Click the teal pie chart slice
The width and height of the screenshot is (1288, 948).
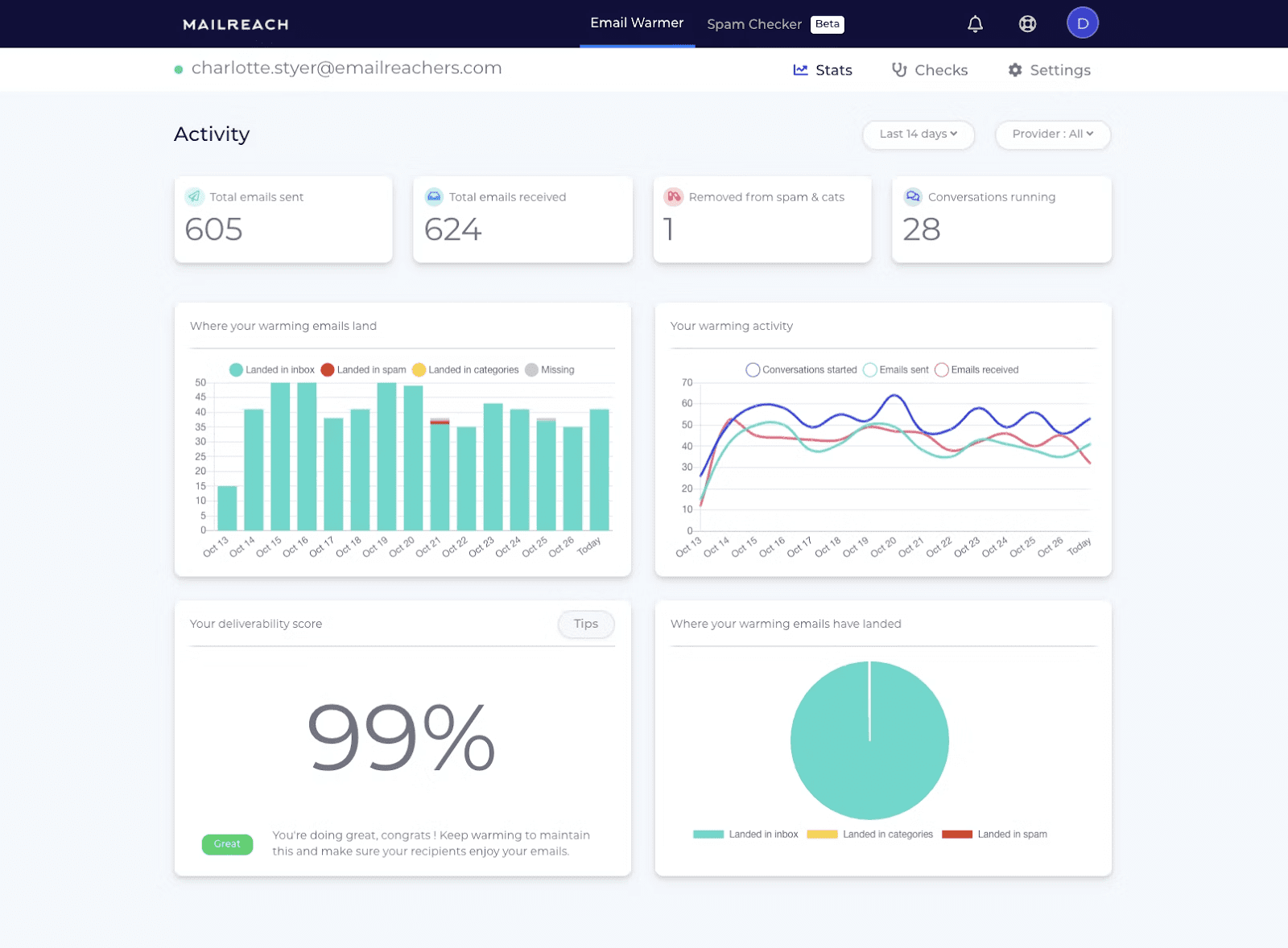pos(869,741)
